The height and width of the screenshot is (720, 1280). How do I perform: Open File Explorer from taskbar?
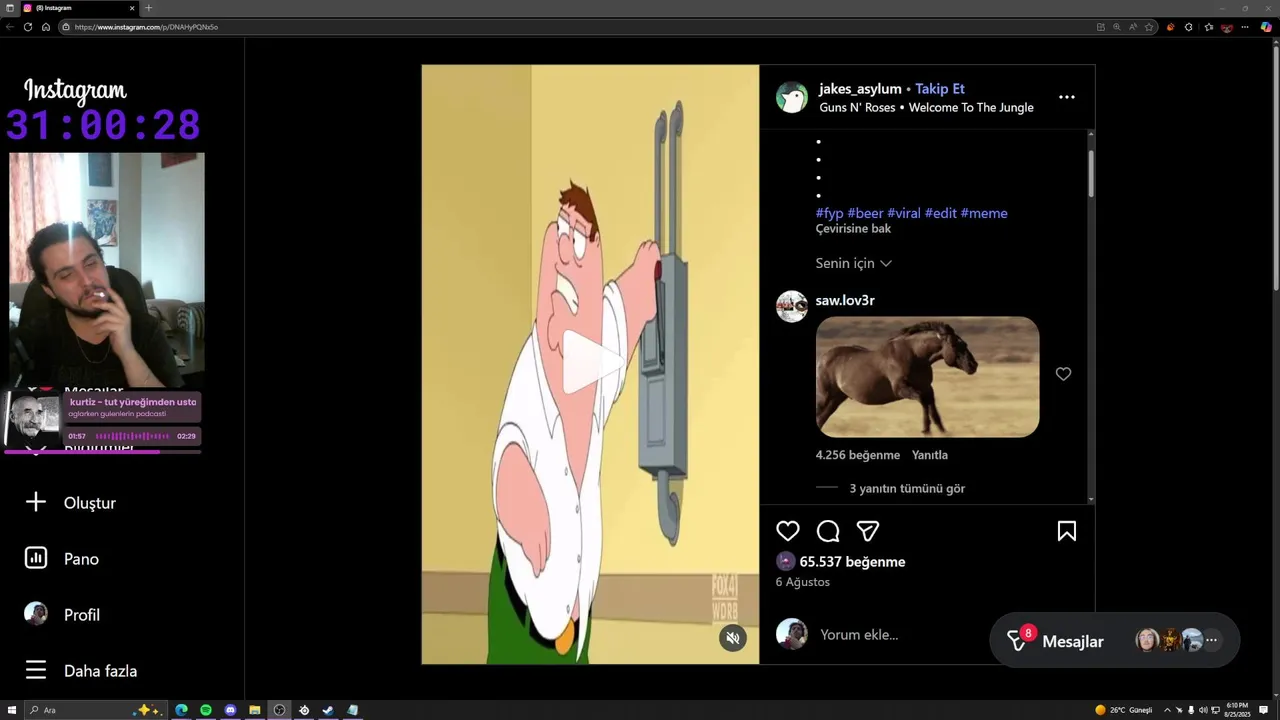click(255, 710)
